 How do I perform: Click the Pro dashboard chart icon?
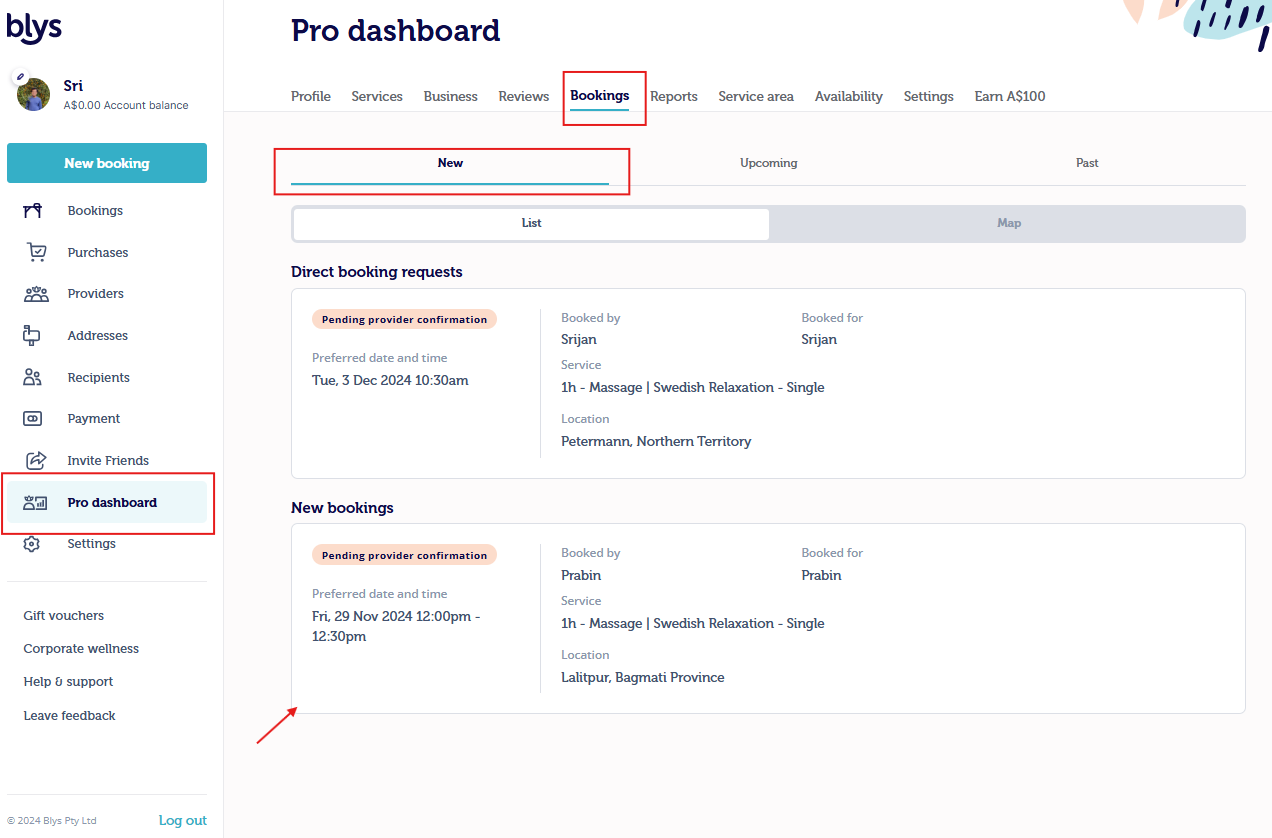(35, 503)
